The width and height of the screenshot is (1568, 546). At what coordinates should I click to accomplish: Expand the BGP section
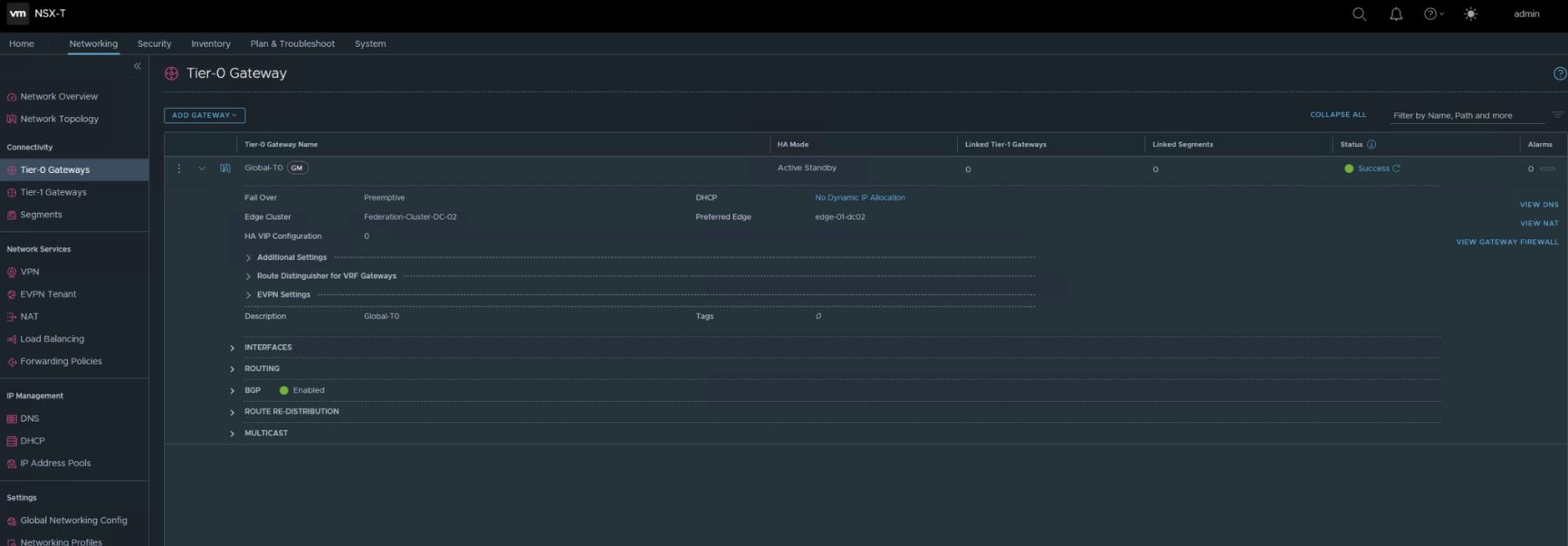(233, 391)
